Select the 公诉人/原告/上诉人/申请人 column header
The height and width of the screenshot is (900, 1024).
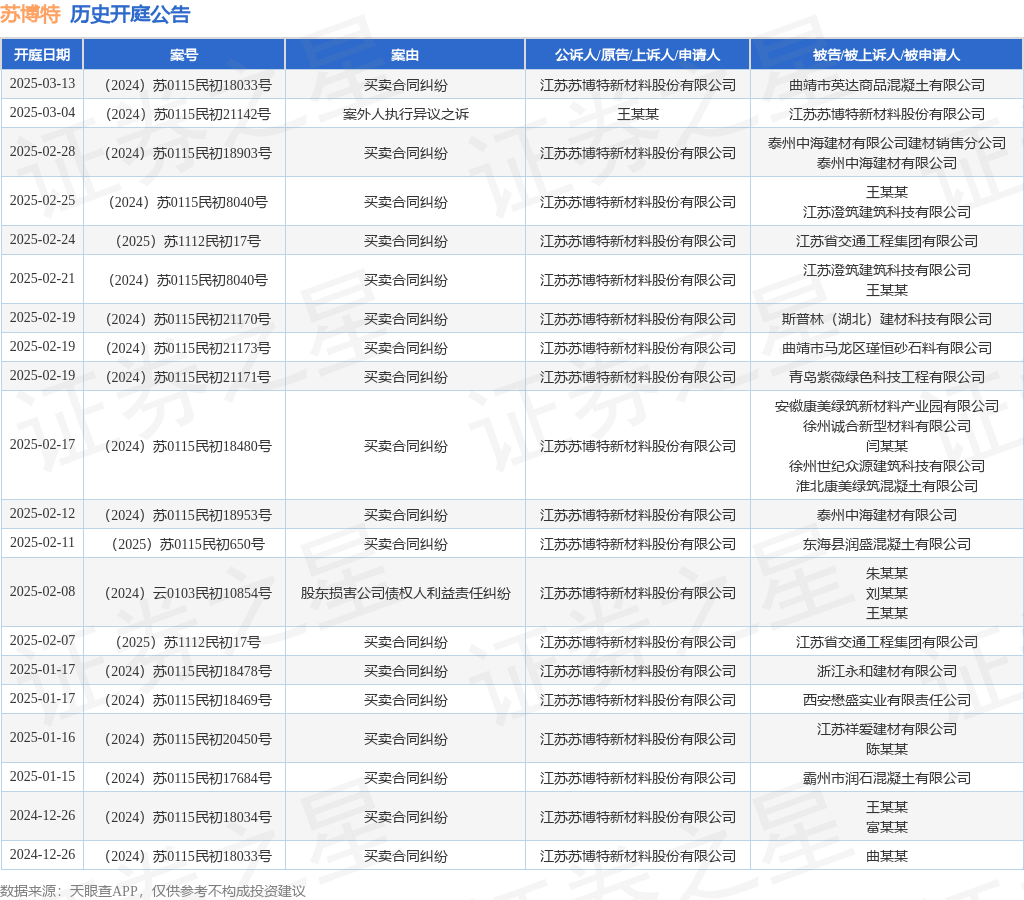[637, 55]
